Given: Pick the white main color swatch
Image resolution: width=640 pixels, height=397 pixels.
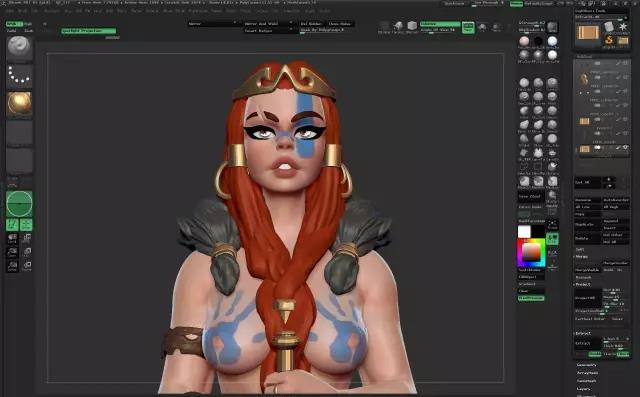Looking at the screenshot, I should click(524, 232).
